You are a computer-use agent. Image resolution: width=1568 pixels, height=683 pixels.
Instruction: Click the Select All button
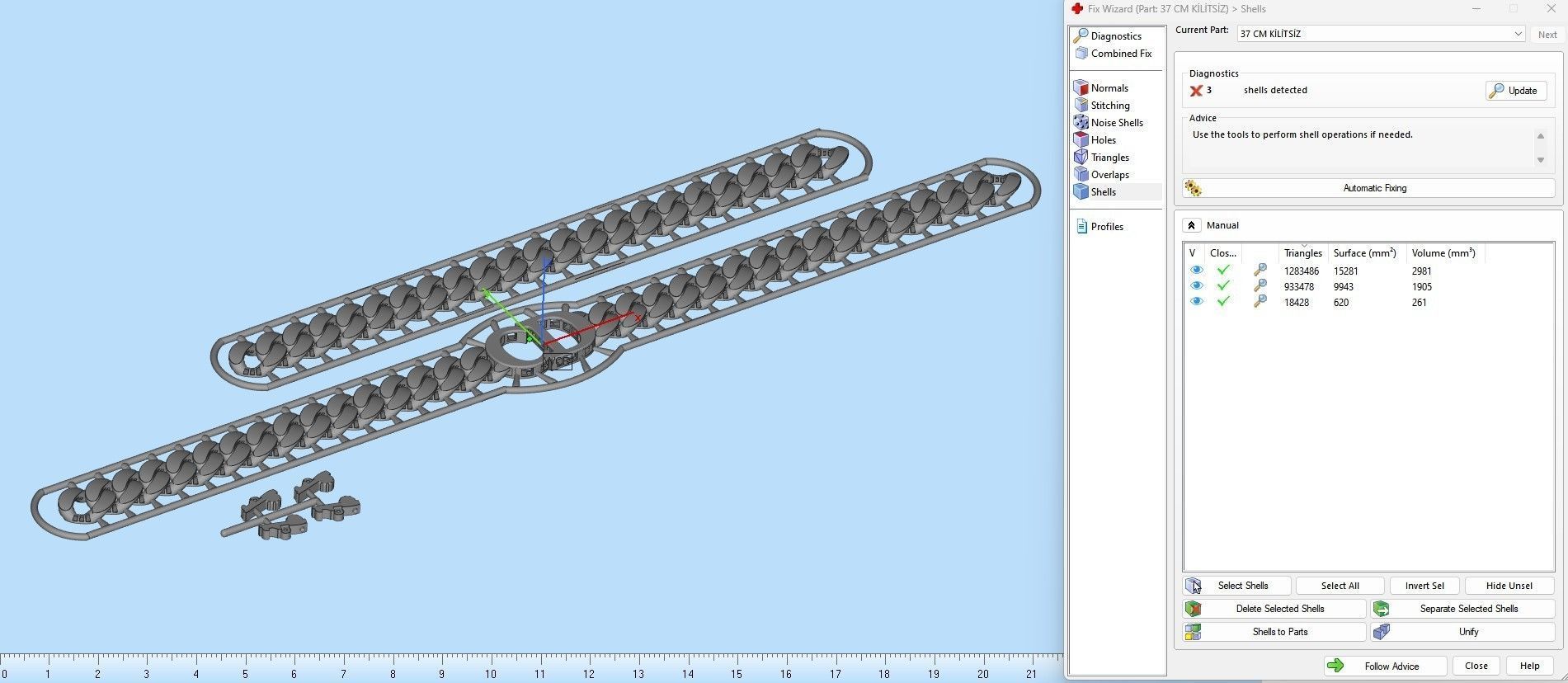coord(1340,586)
